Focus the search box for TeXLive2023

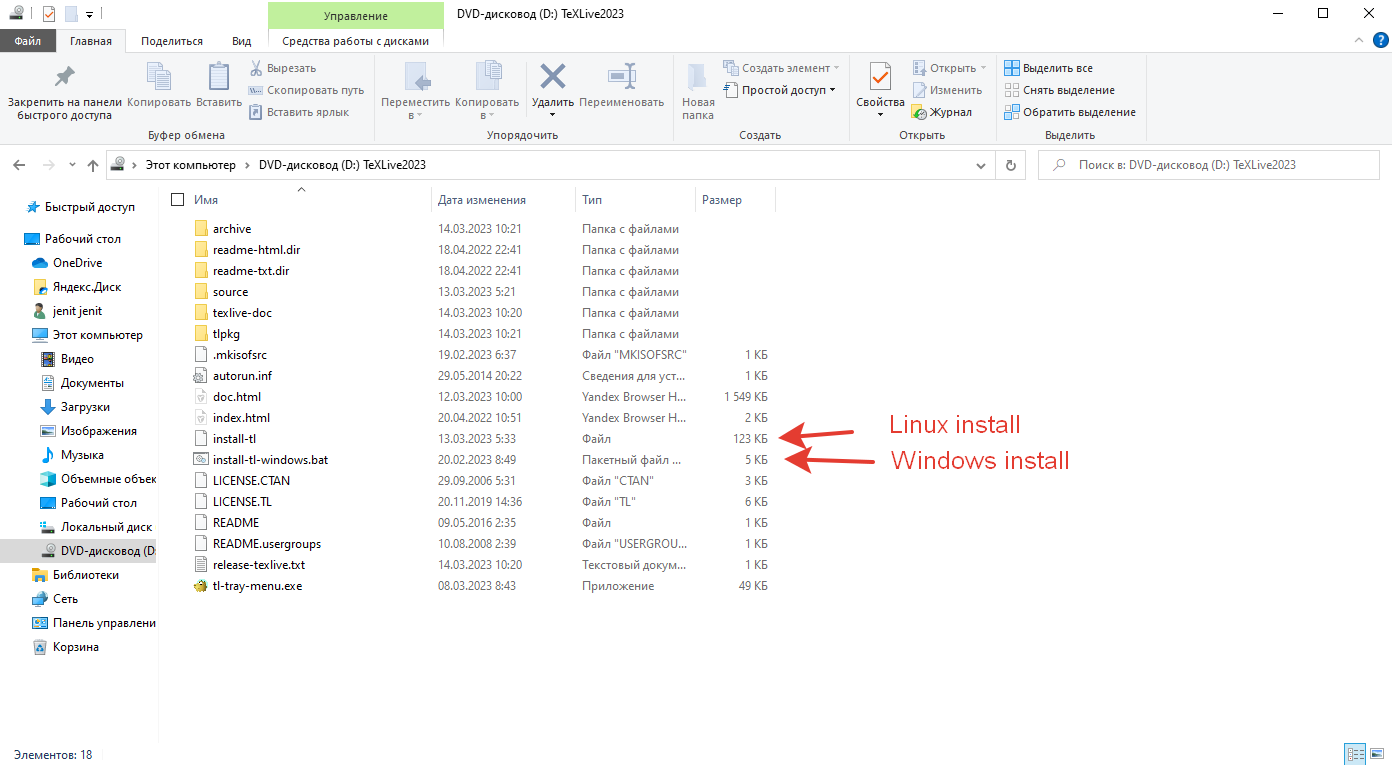[x=1208, y=165]
